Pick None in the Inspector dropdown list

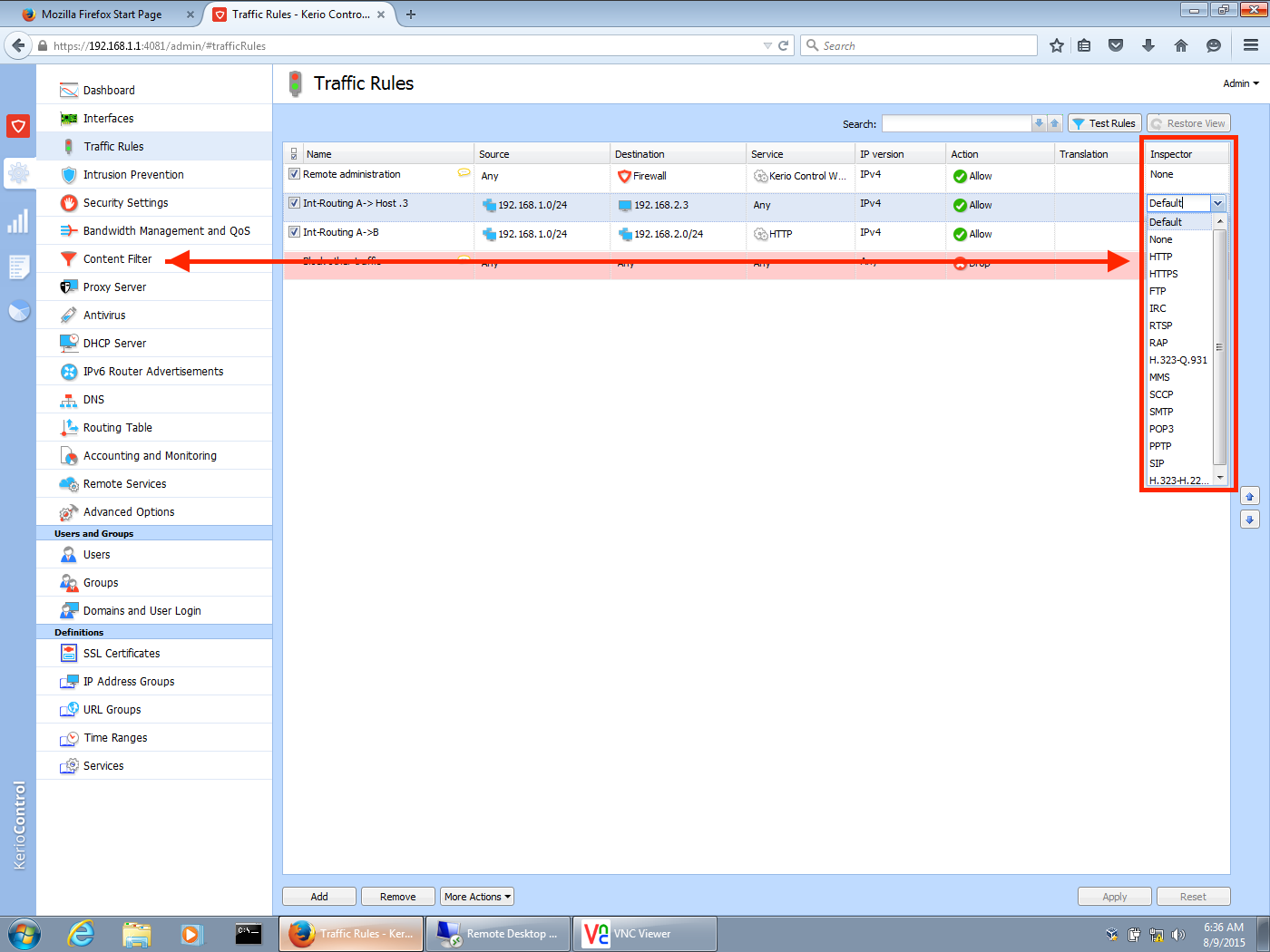point(1179,239)
